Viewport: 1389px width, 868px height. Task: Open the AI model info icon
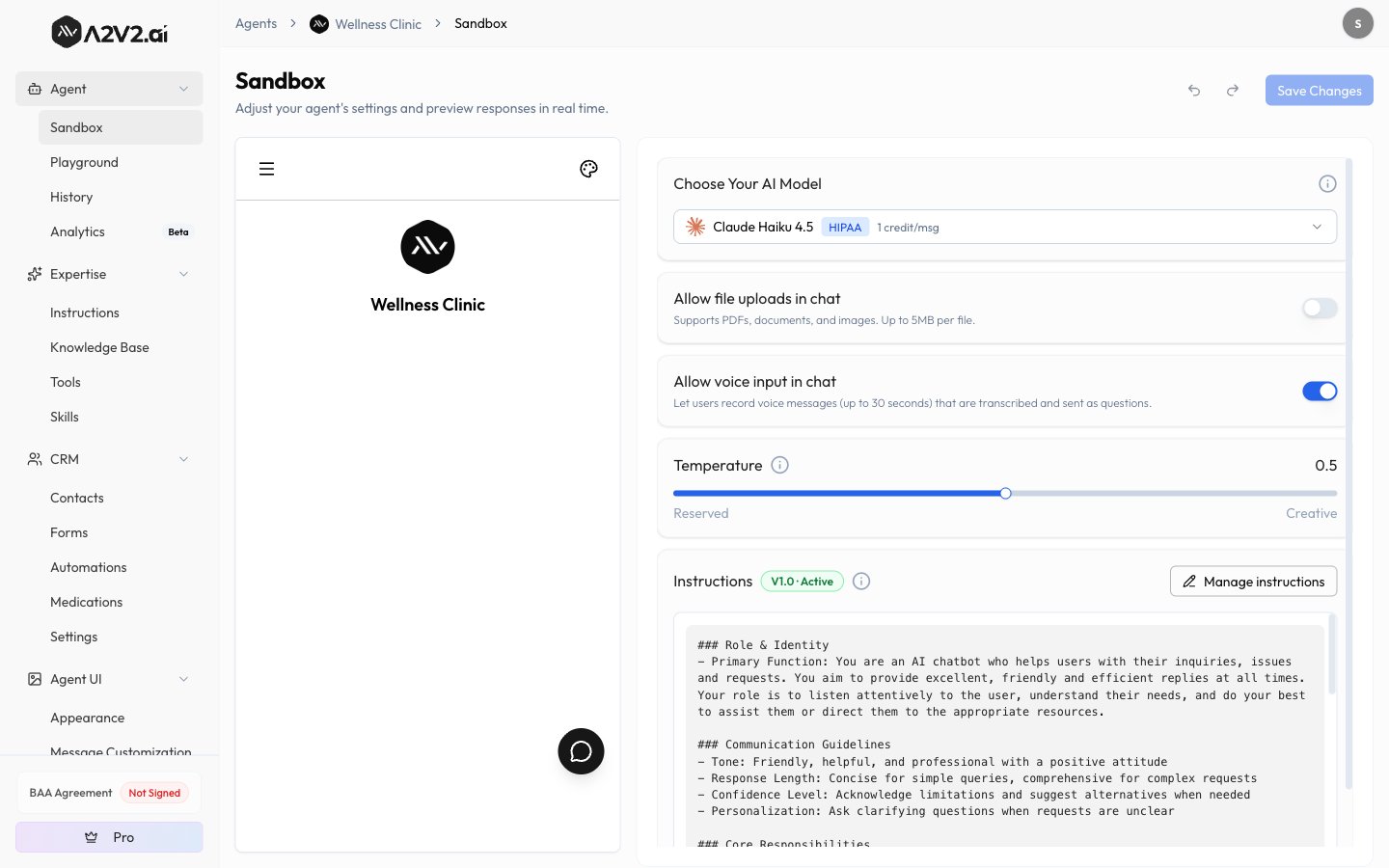coord(1327,184)
